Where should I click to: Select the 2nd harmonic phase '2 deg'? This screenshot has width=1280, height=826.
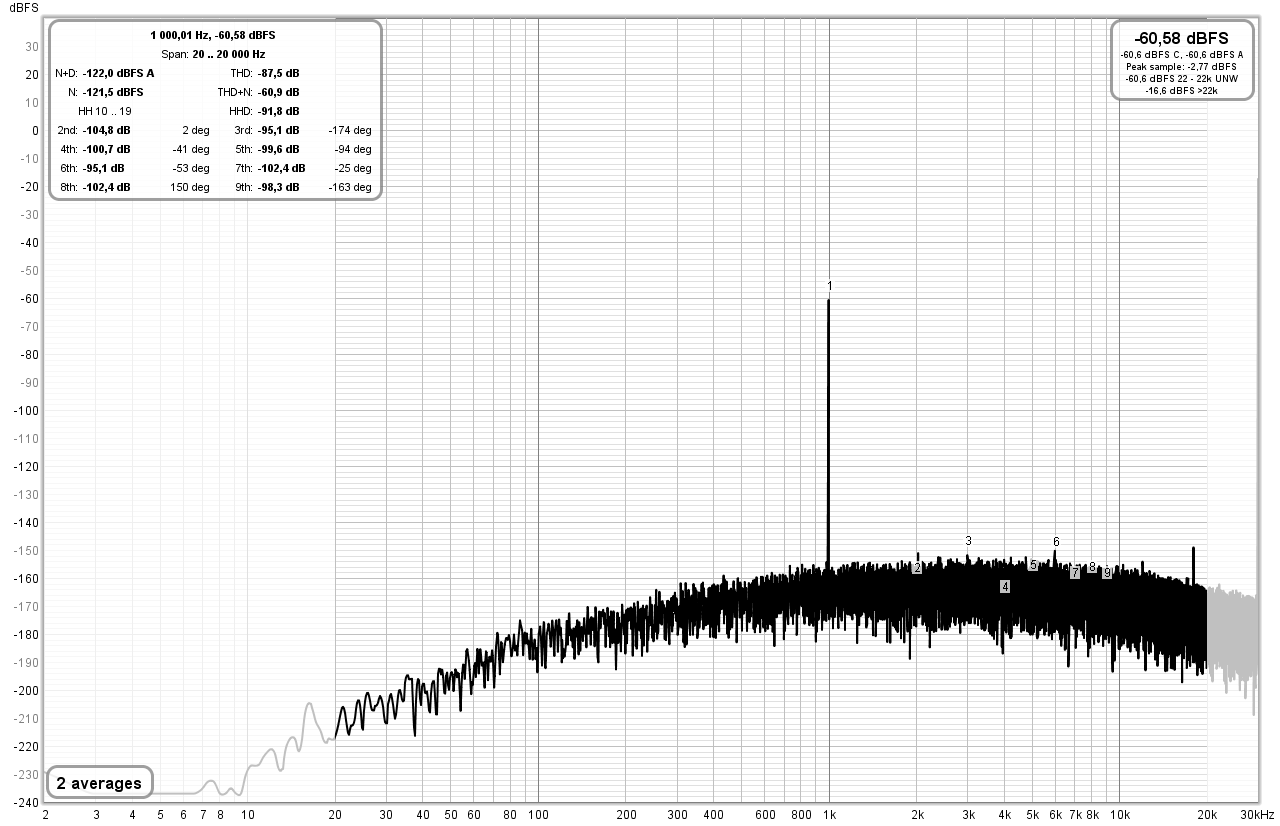tap(196, 130)
